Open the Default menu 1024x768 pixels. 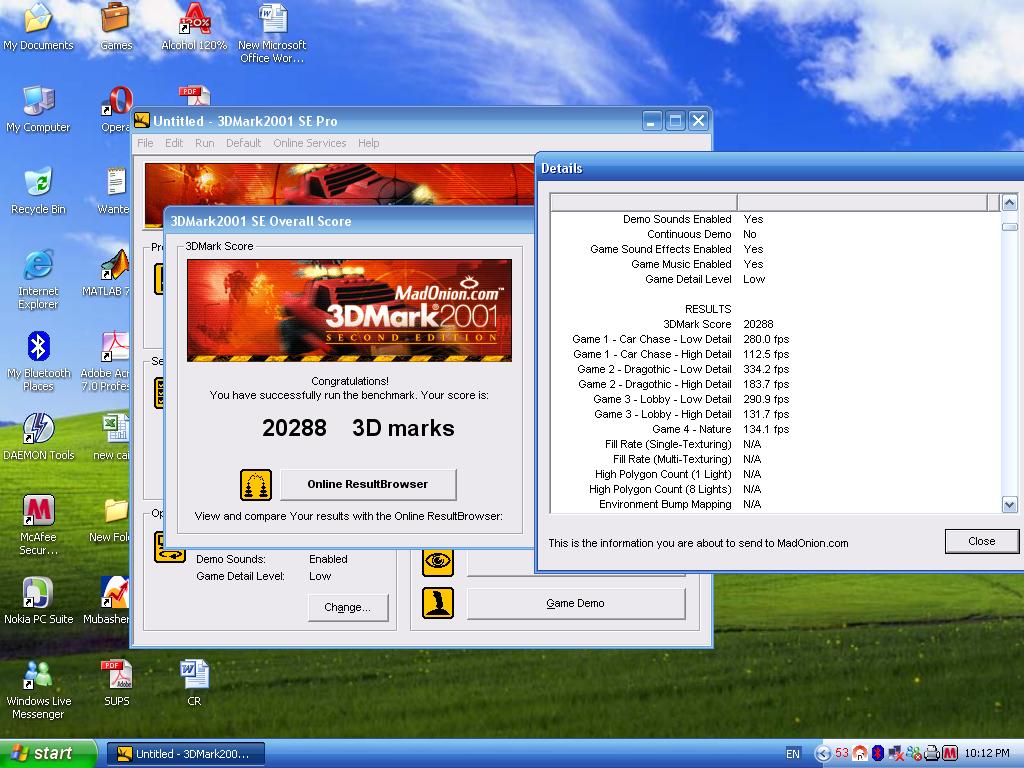244,143
